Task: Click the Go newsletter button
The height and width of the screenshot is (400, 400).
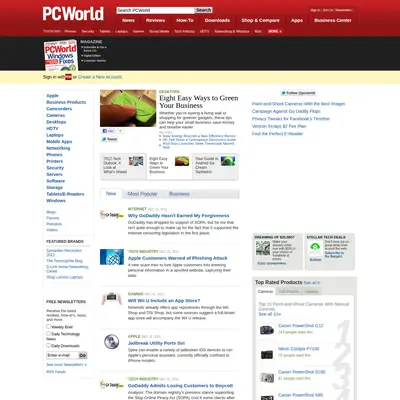Action: 83,355
